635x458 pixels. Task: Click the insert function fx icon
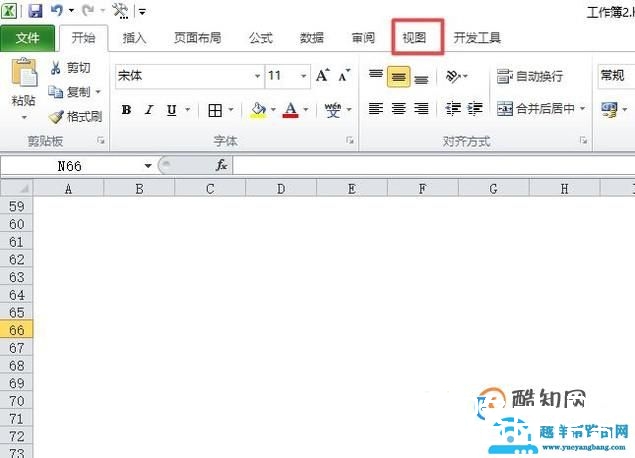pyautogui.click(x=221, y=166)
